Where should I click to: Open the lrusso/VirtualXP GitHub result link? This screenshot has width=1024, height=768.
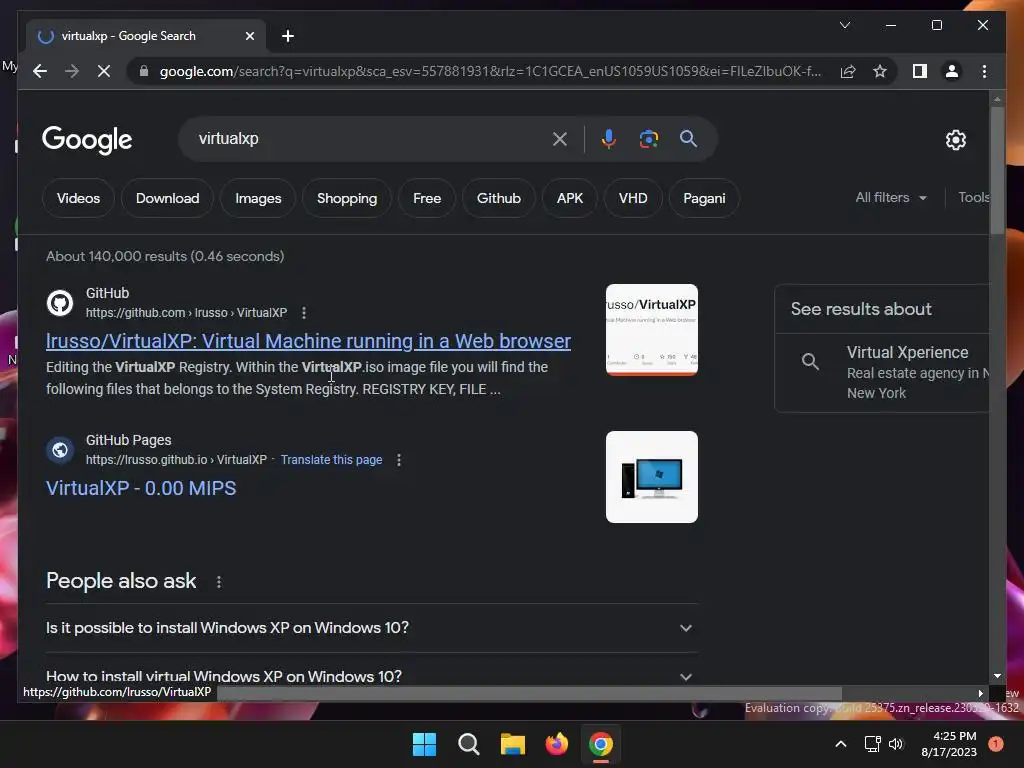[308, 341]
